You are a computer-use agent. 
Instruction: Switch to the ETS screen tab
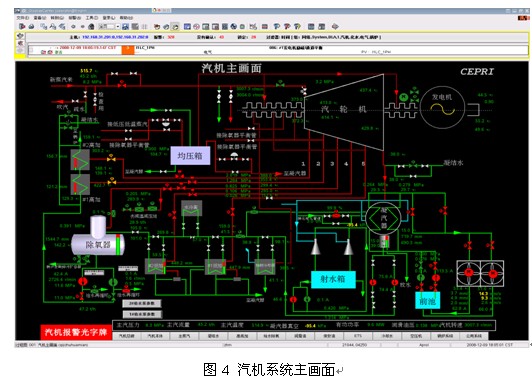coord(358,336)
